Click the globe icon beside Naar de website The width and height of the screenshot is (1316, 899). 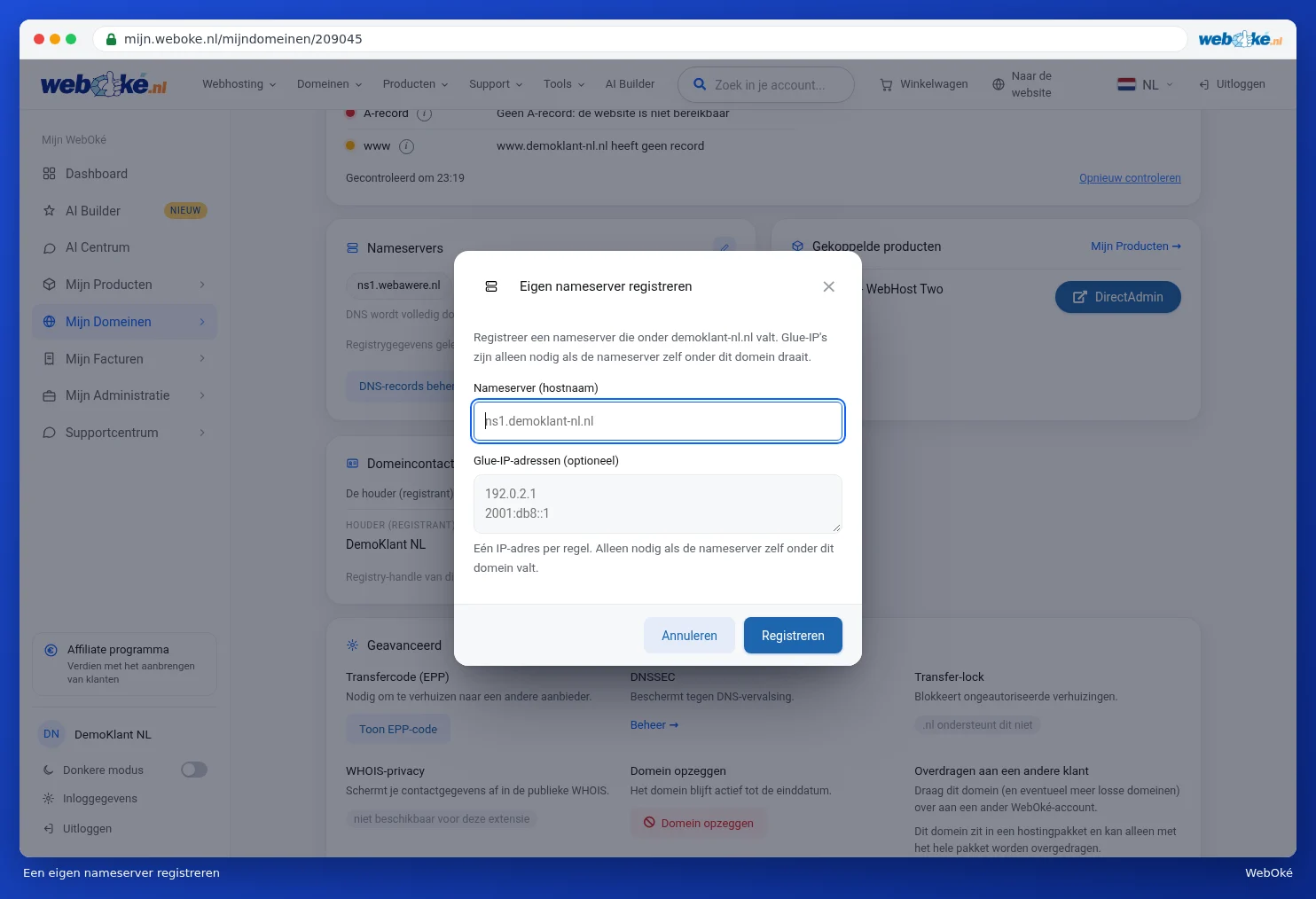999,85
